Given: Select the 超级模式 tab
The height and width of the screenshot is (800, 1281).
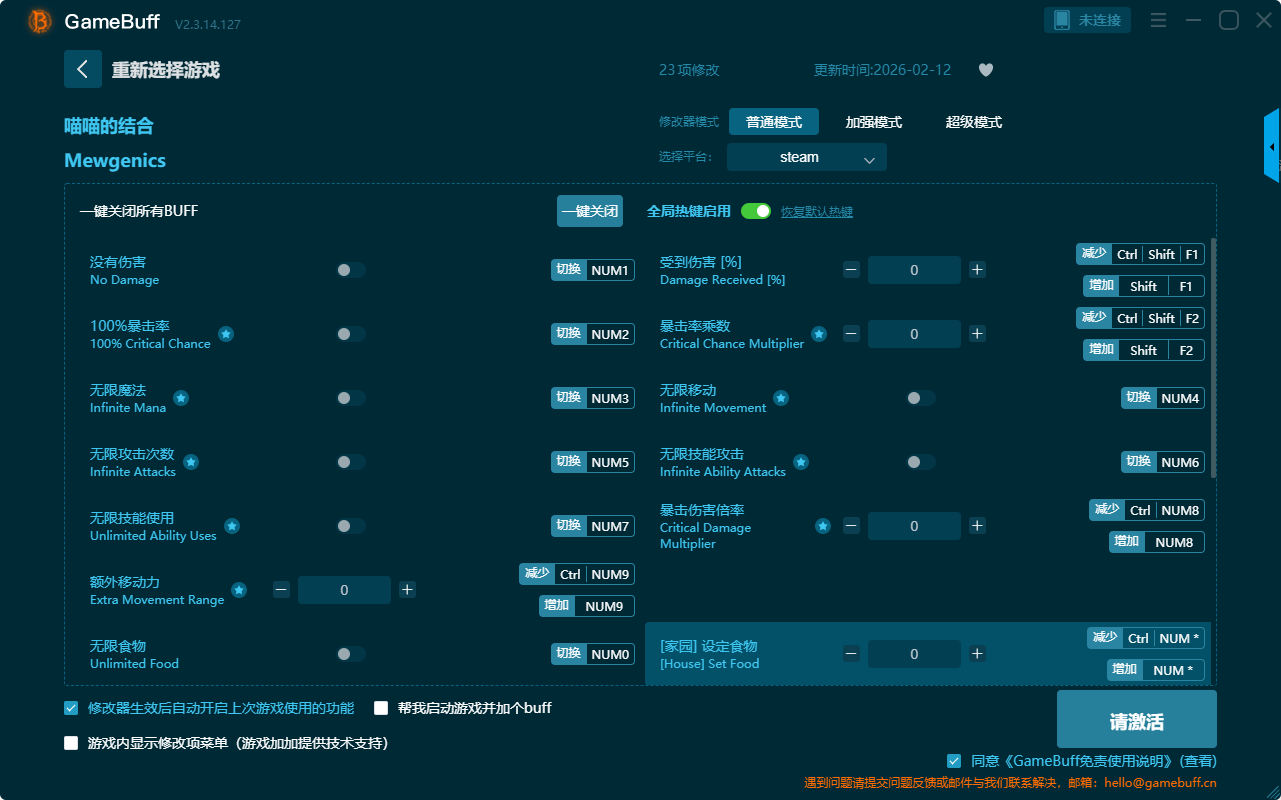Looking at the screenshot, I should pyautogui.click(x=973, y=122).
